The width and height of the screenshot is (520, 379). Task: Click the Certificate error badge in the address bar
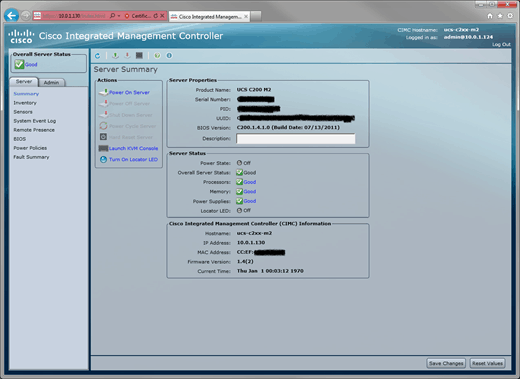pyautogui.click(x=138, y=16)
